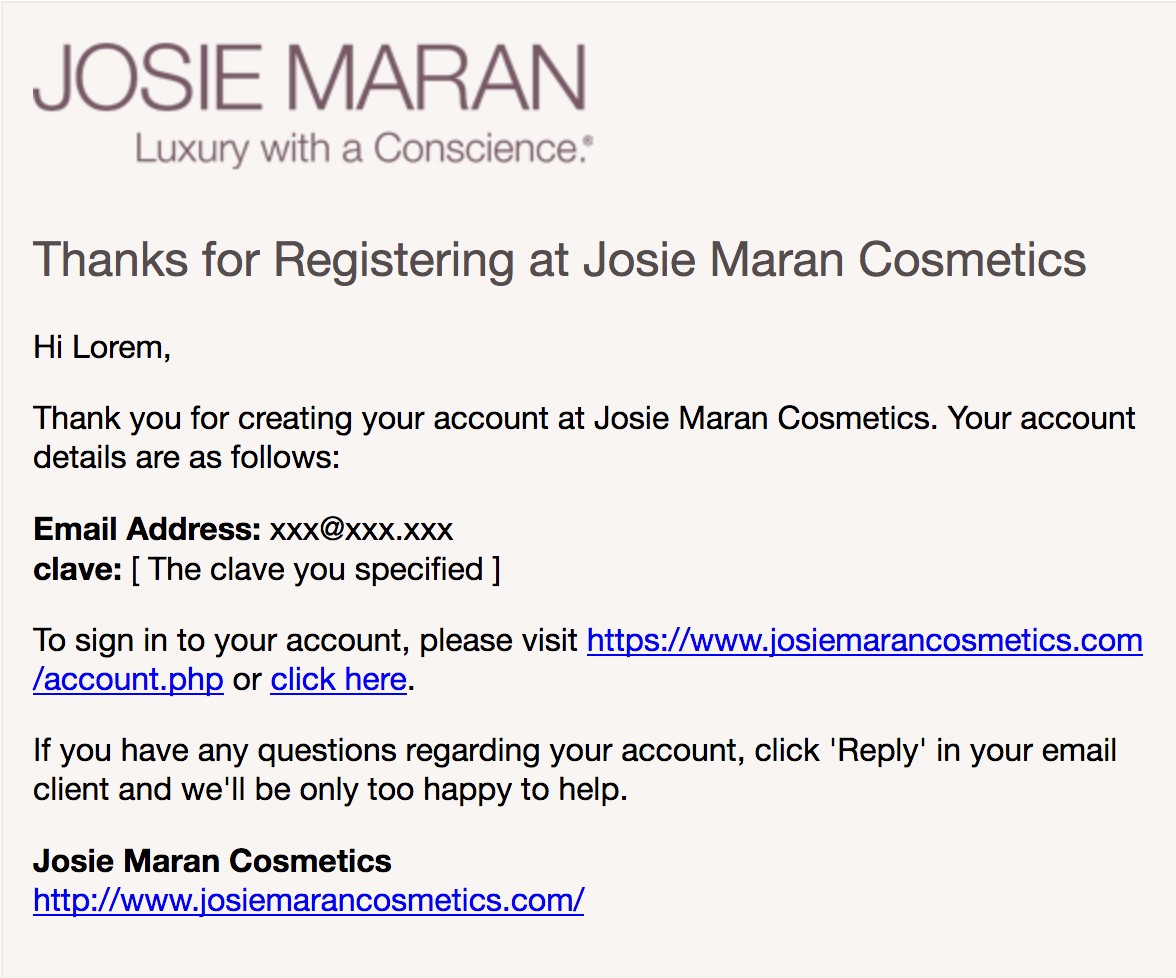Click the 'details are as follows:' text
Image resolution: width=1176 pixels, height=978 pixels.
click(x=187, y=457)
